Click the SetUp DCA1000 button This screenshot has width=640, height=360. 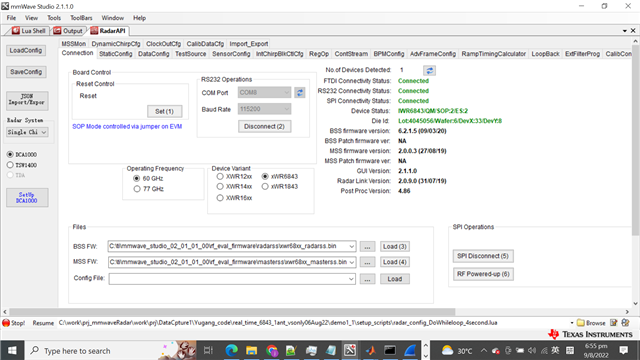point(27,198)
